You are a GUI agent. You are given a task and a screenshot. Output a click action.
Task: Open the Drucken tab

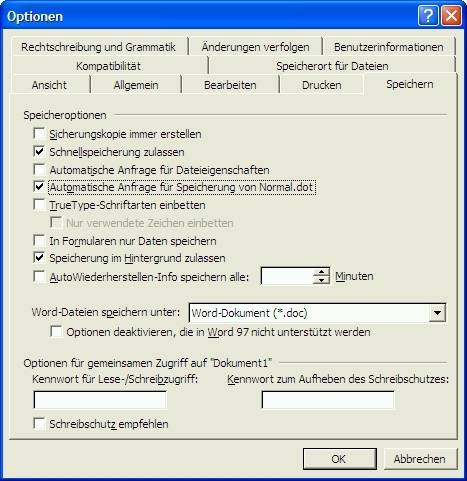coord(321,85)
